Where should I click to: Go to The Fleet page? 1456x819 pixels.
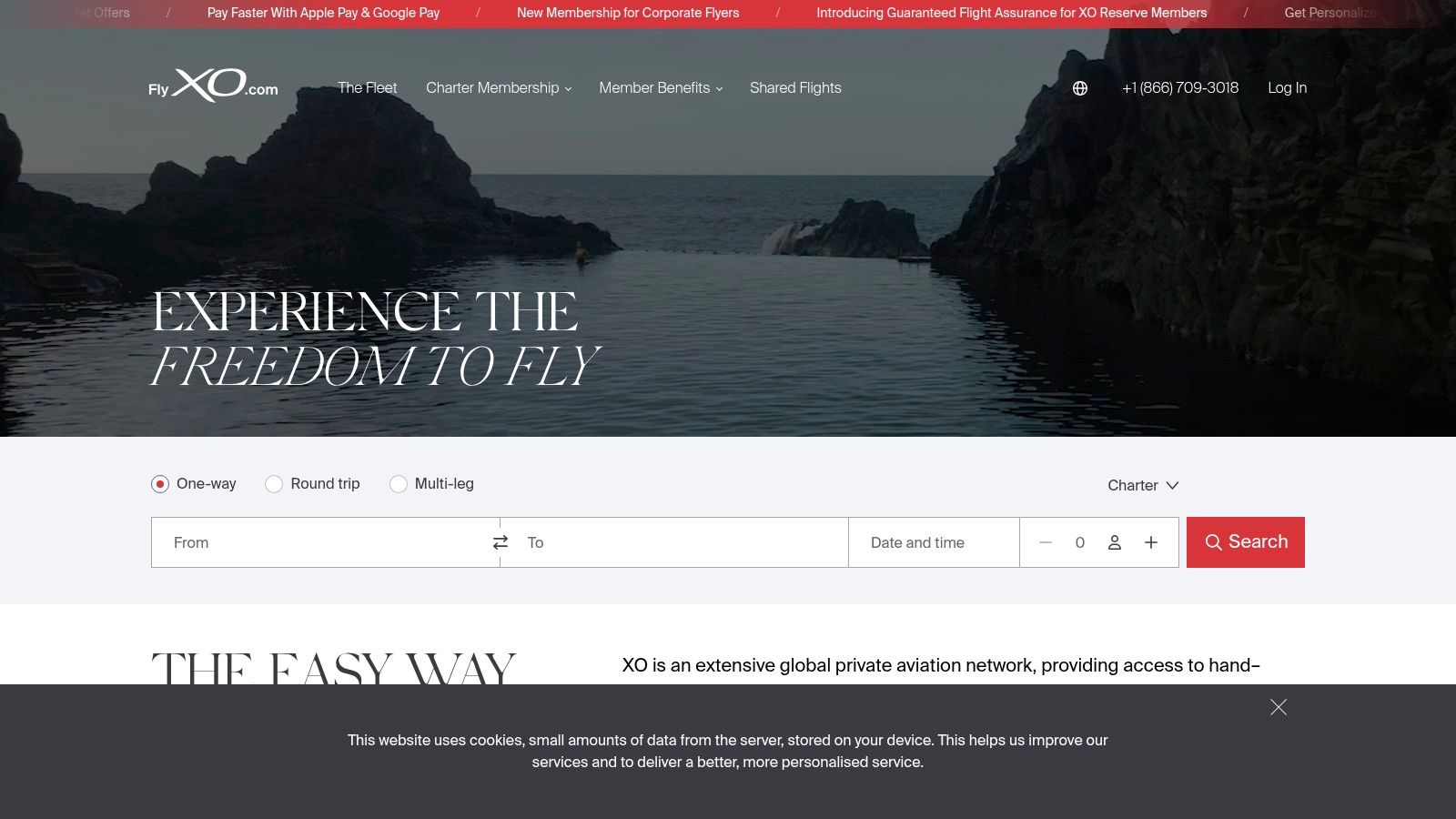pos(367,88)
